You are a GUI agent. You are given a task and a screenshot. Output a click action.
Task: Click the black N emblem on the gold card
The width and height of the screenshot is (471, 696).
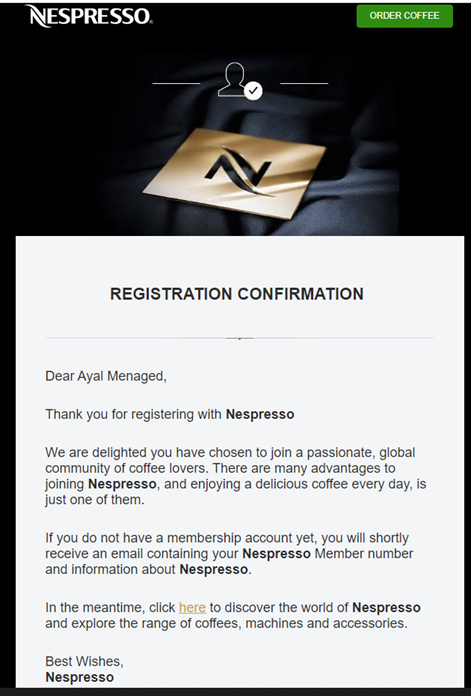pos(240,172)
